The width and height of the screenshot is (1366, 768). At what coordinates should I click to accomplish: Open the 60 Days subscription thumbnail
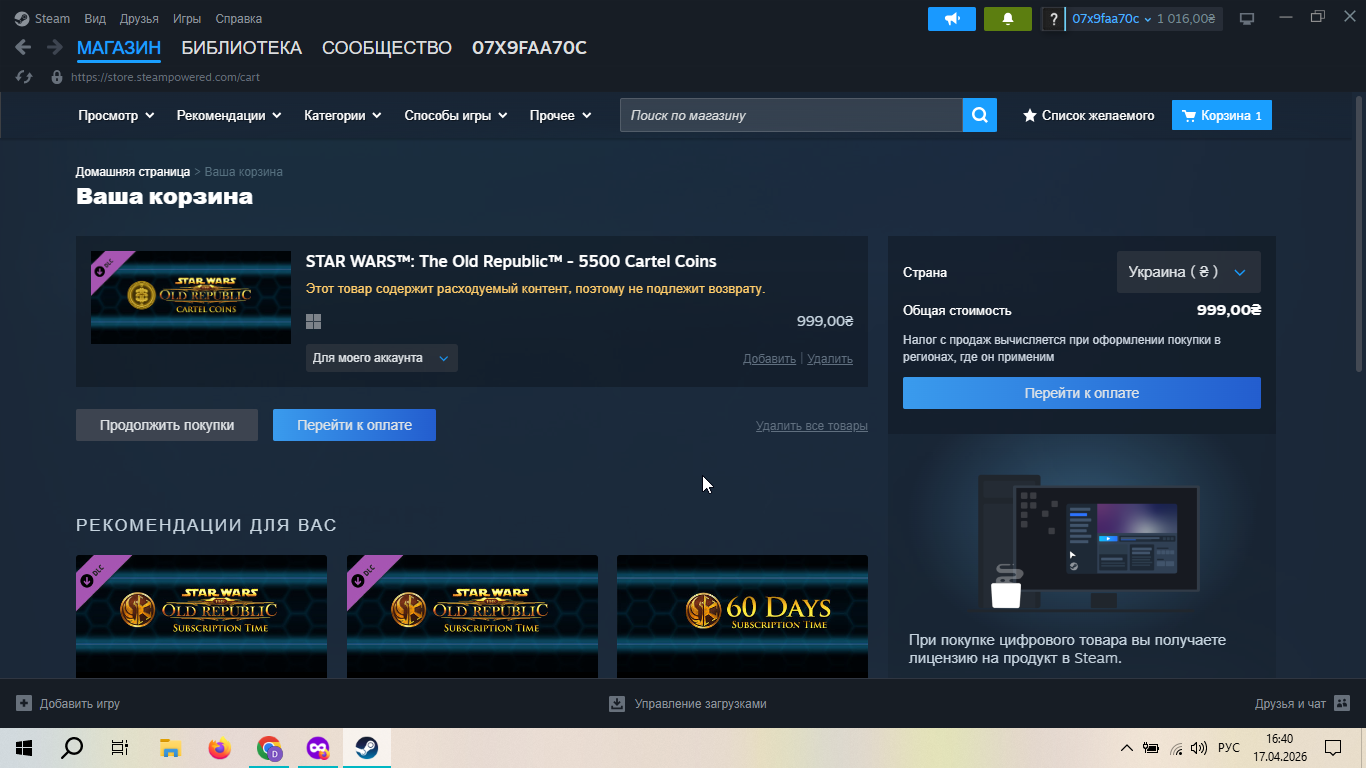tap(742, 617)
